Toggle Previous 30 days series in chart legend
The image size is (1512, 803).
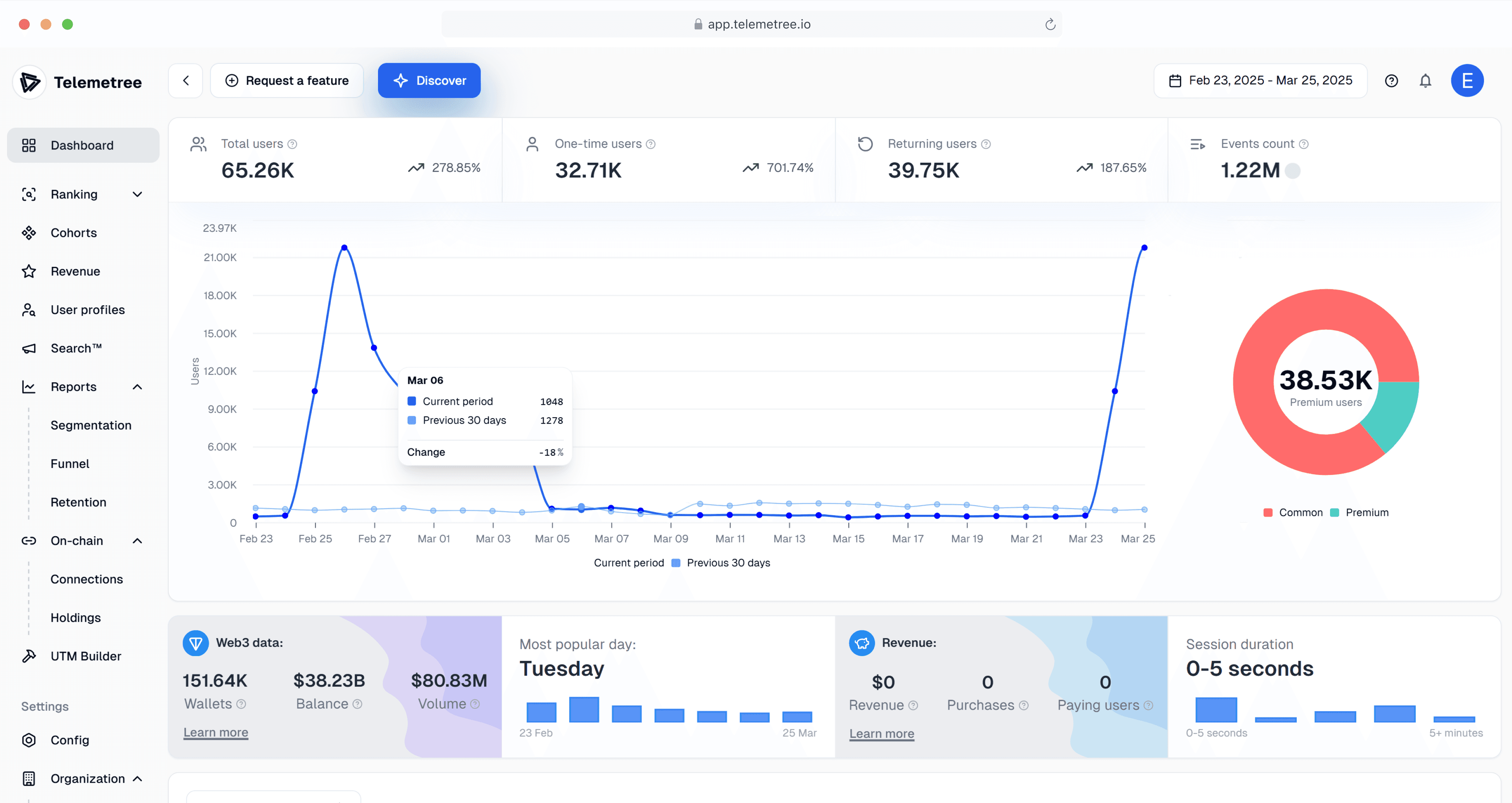pos(721,562)
